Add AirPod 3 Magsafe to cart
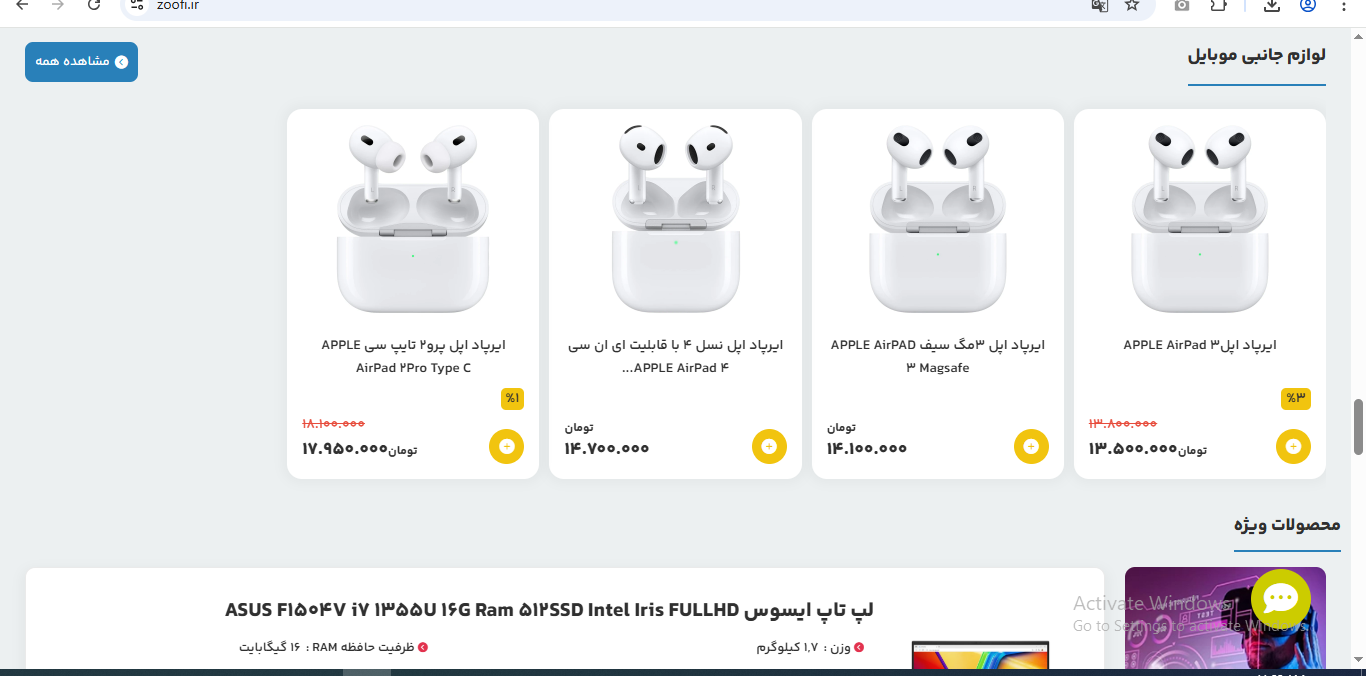Screen dimensions: 1366x676 [x=1031, y=446]
